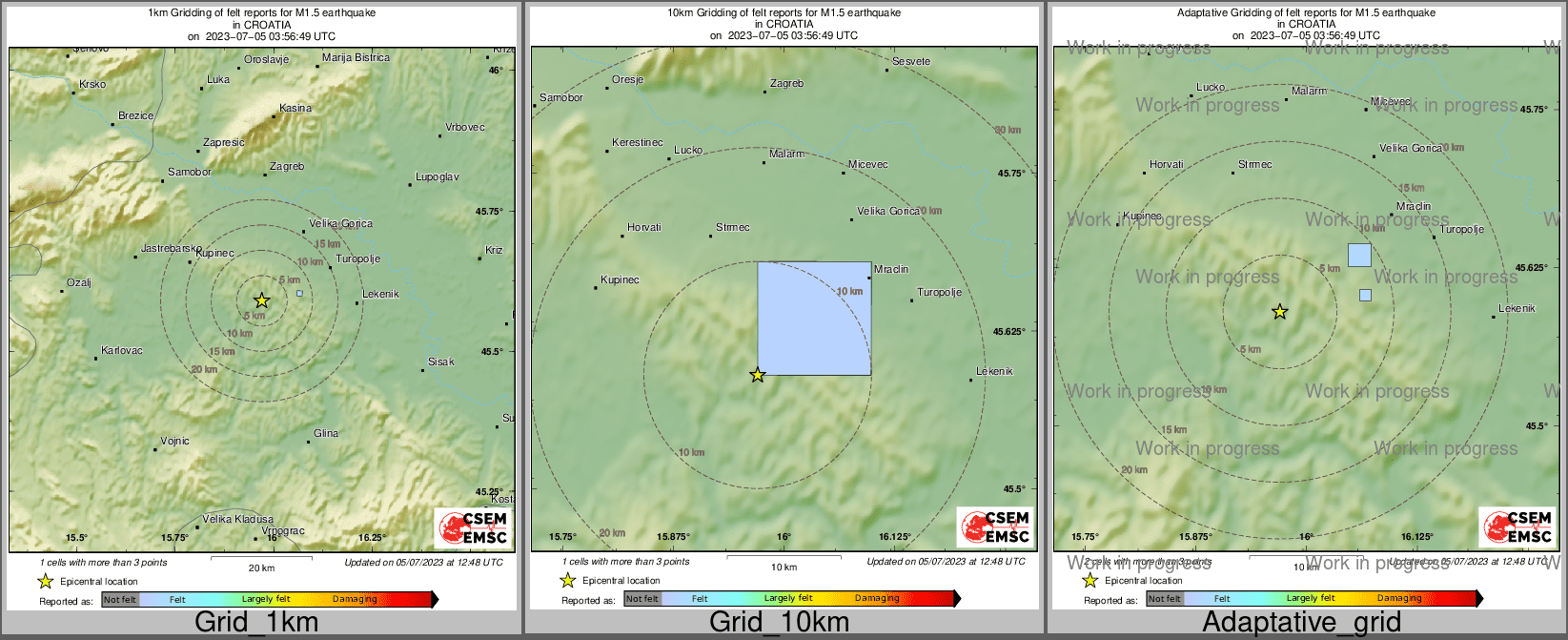The width and height of the screenshot is (1568, 640).
Task: Click the 'Kerestinec' label on the Grid_10km map
Action: [x=638, y=143]
